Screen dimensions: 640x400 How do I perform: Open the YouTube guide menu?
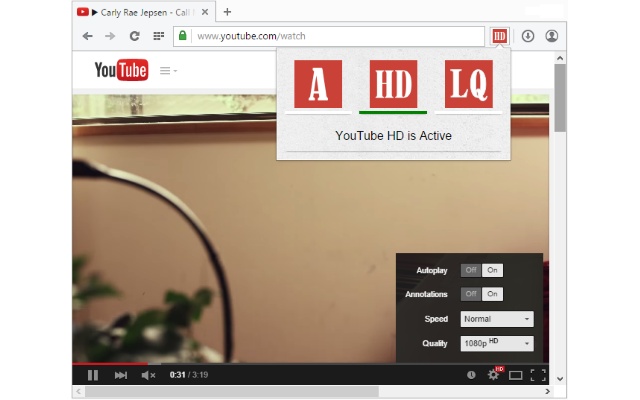click(168, 71)
